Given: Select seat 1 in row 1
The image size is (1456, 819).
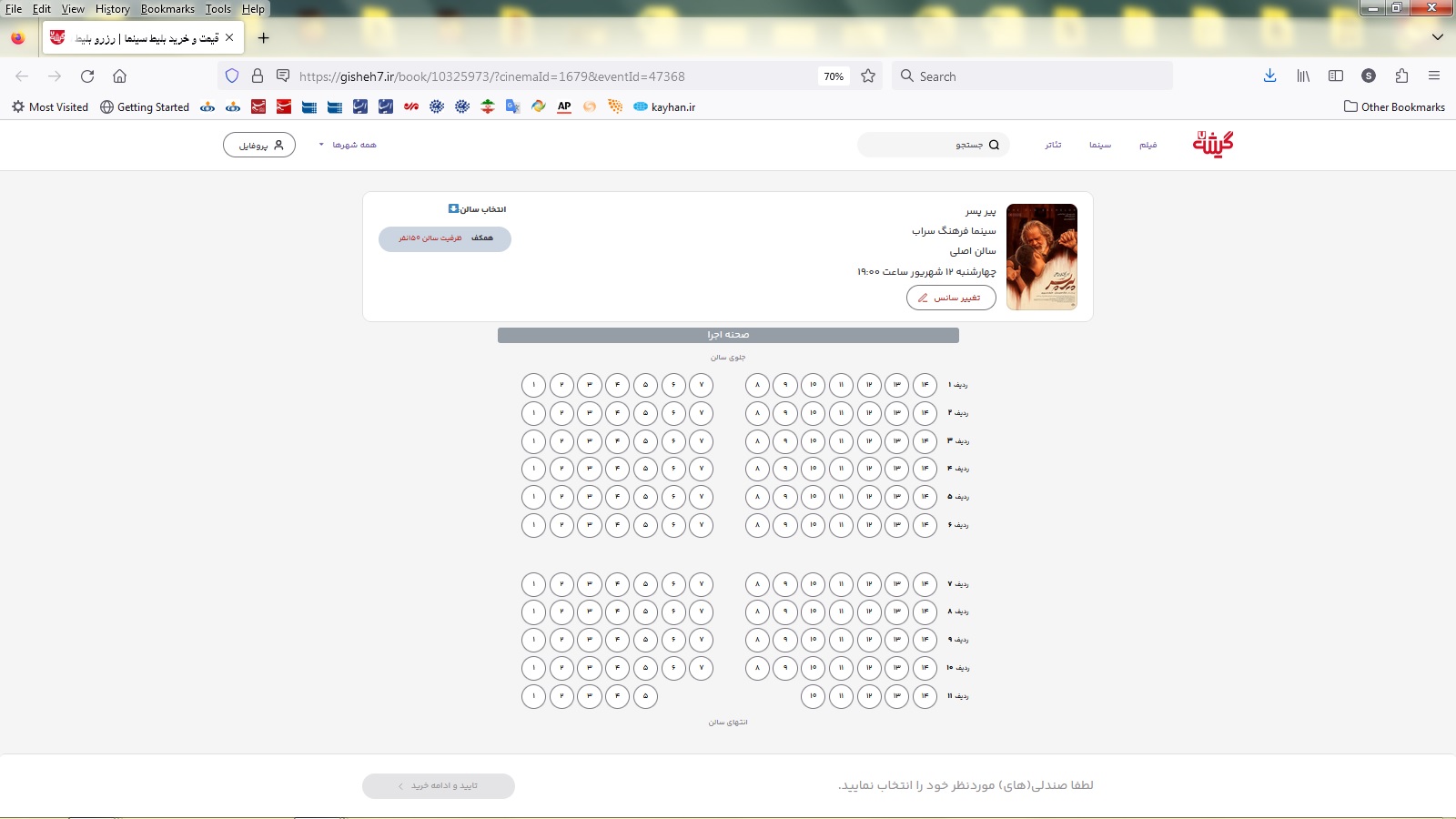Looking at the screenshot, I should tap(533, 385).
